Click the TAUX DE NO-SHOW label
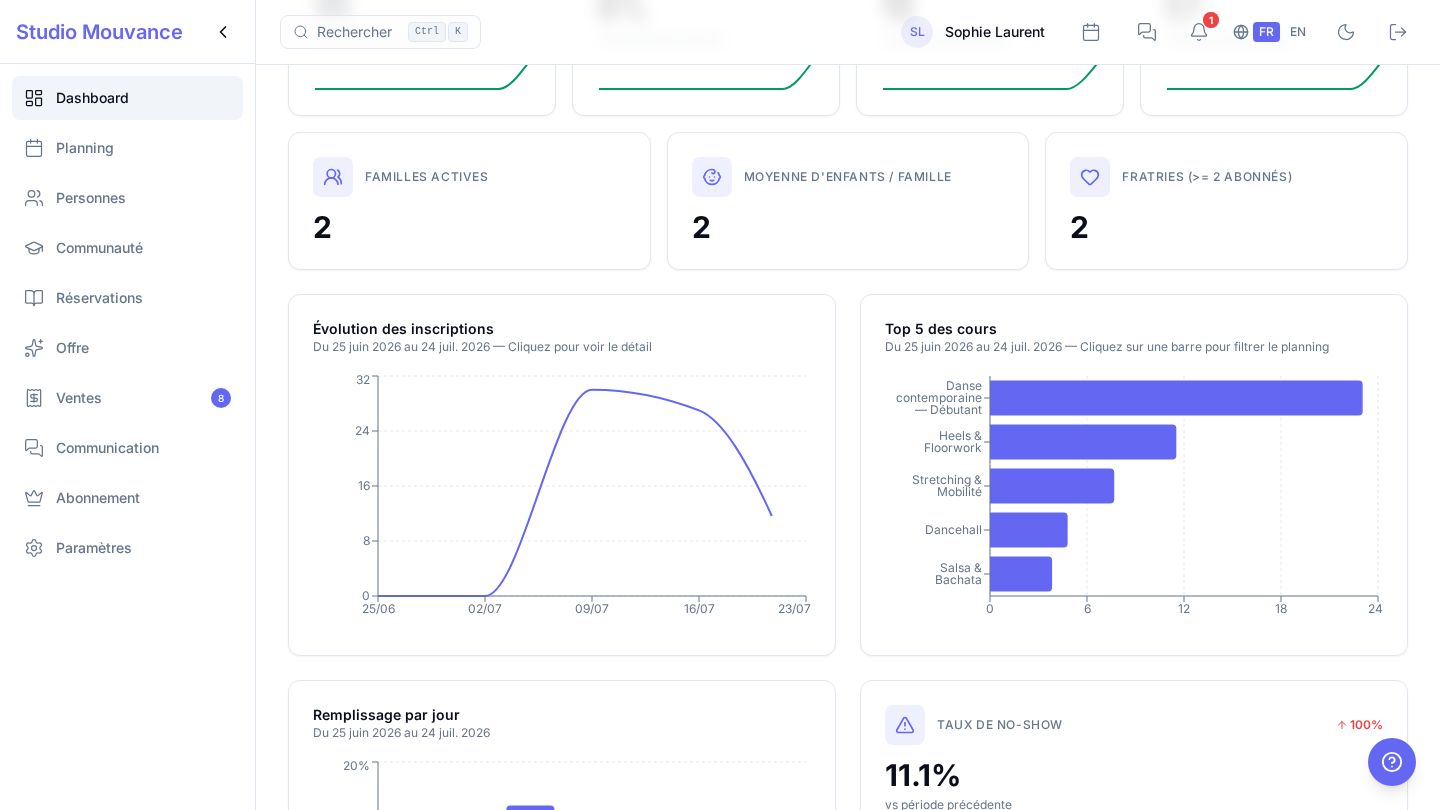Screen dimensions: 1440x810 click(999, 725)
